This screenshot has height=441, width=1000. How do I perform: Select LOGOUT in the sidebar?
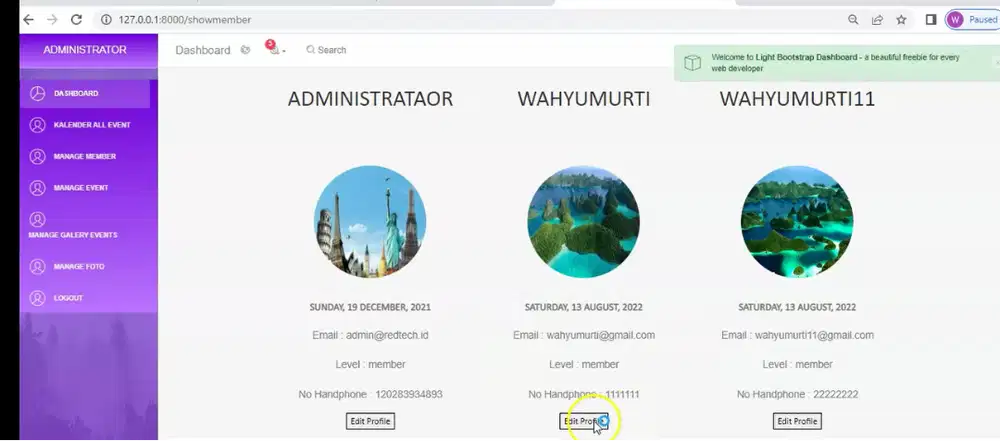pos(68,298)
